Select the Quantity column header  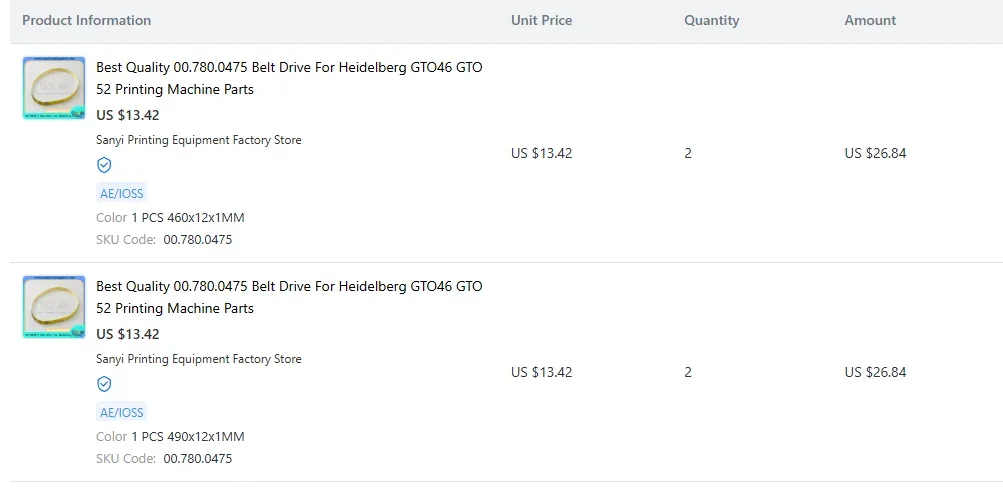coord(711,20)
